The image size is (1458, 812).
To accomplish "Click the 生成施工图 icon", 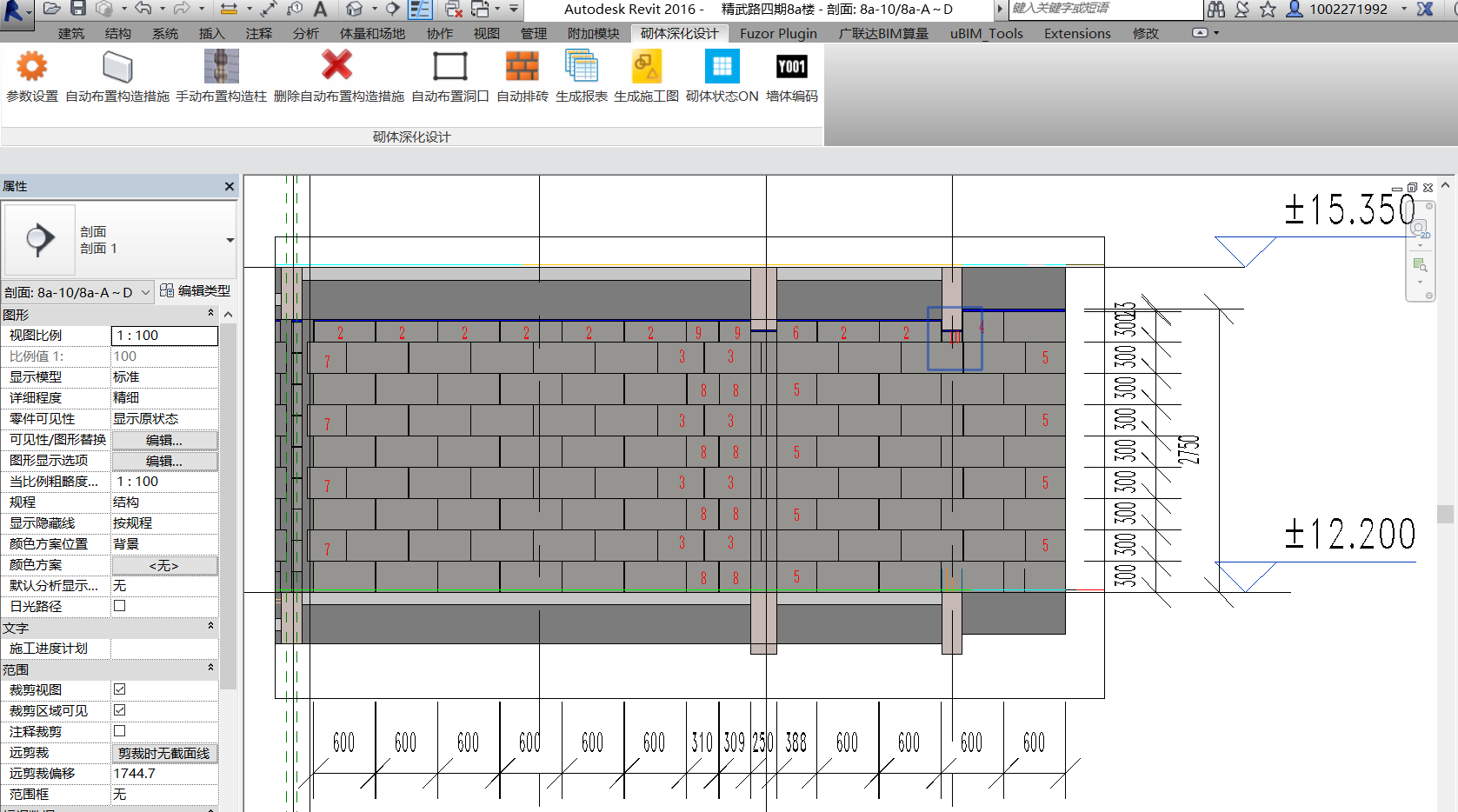I will click(647, 67).
